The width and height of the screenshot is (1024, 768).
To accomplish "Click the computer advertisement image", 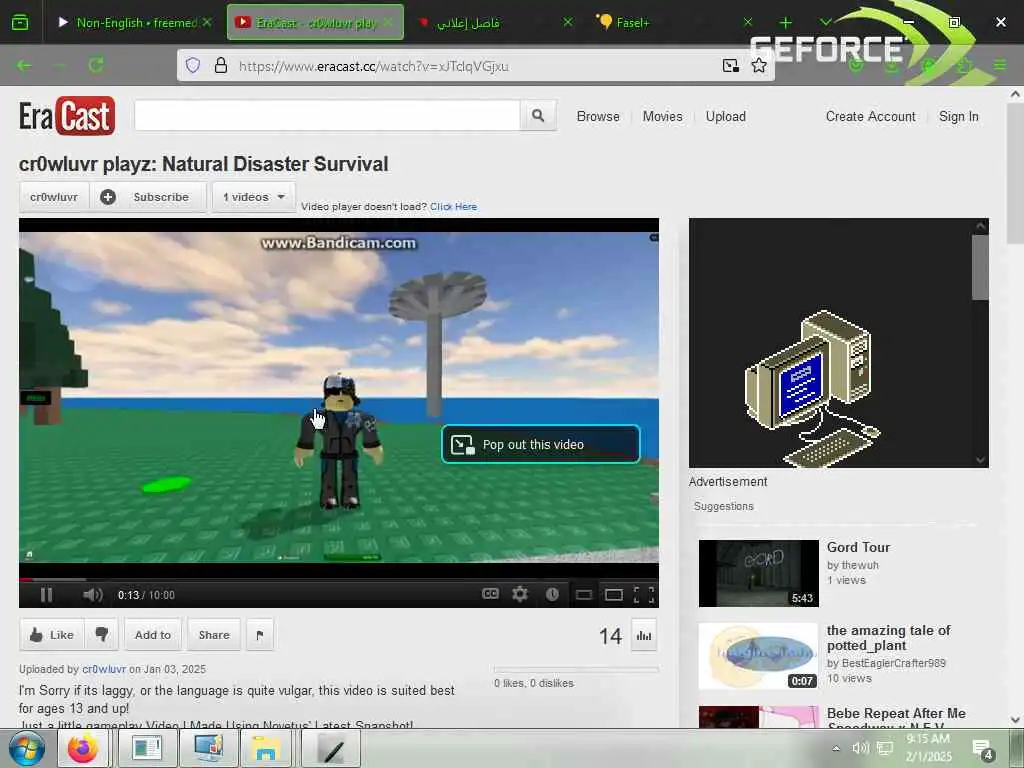I will (812, 389).
